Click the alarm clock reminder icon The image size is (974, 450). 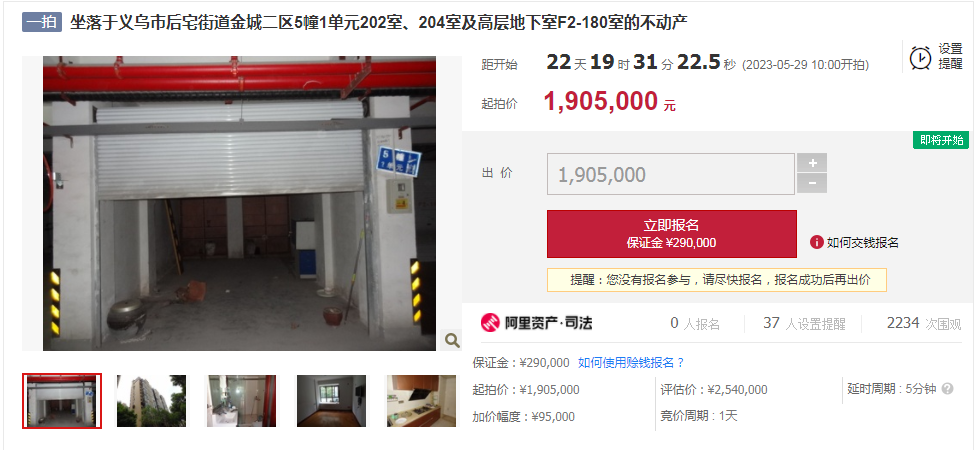coord(920,58)
